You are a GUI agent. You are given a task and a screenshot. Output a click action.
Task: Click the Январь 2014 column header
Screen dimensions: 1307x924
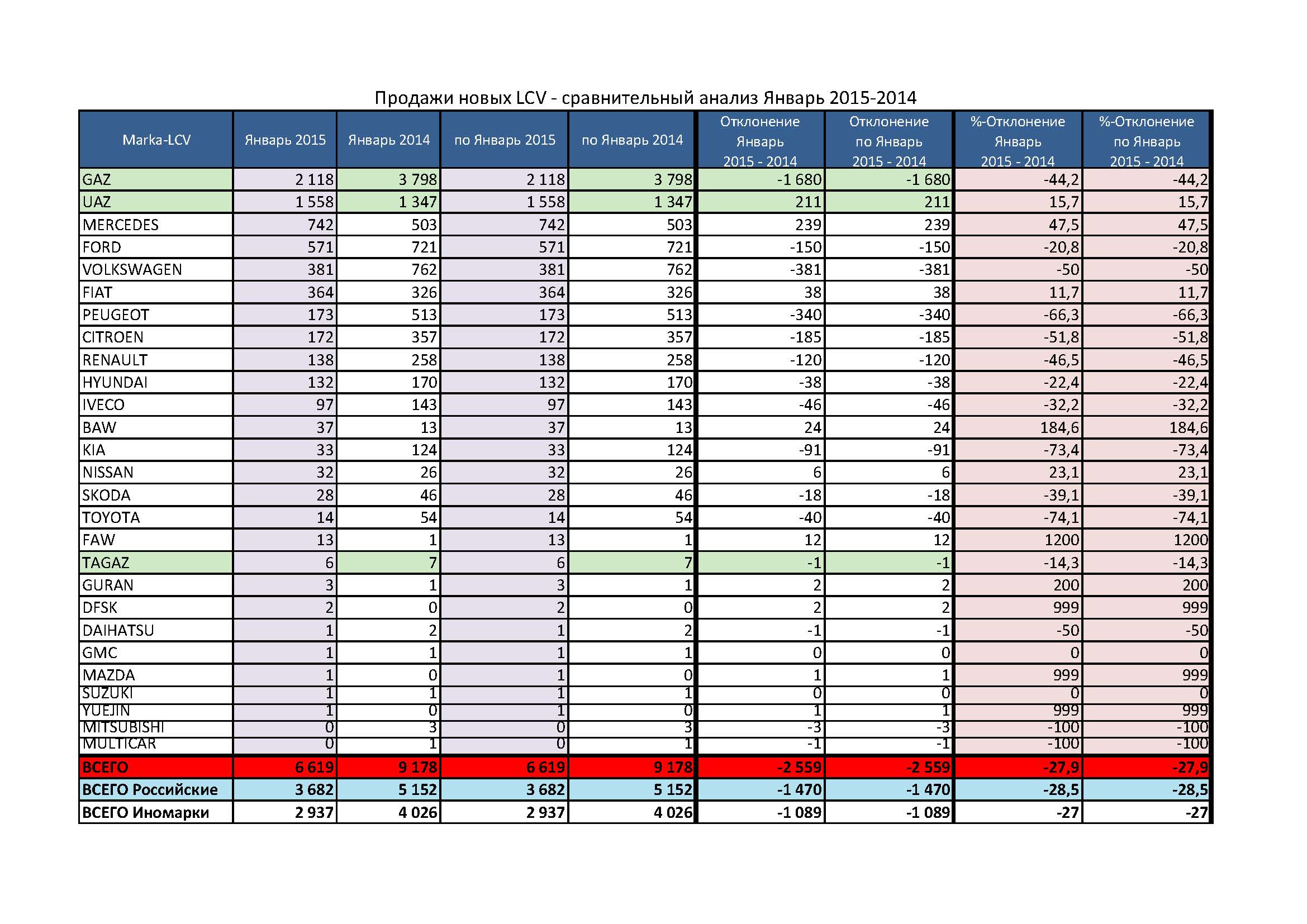coord(389,140)
